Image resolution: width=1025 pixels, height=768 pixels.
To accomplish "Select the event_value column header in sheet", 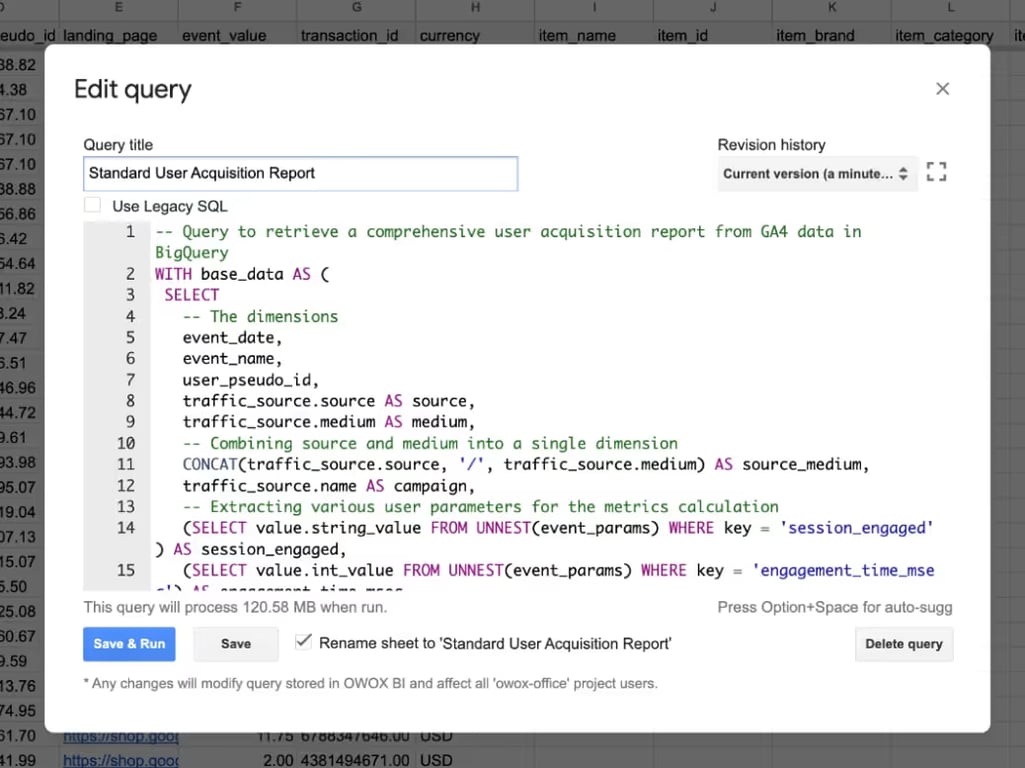I will pyautogui.click(x=224, y=35).
